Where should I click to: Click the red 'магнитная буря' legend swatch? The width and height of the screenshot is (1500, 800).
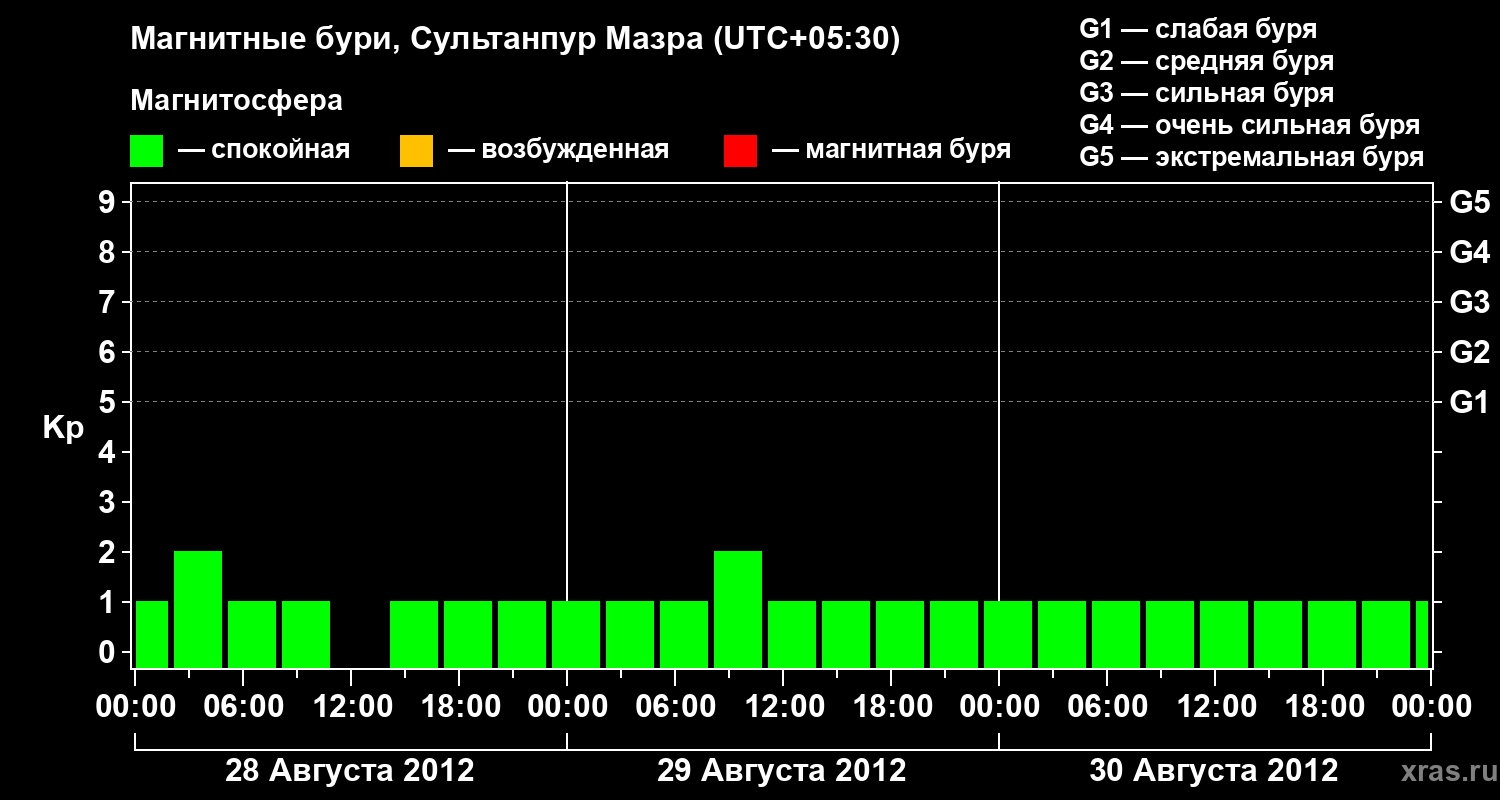click(740, 151)
